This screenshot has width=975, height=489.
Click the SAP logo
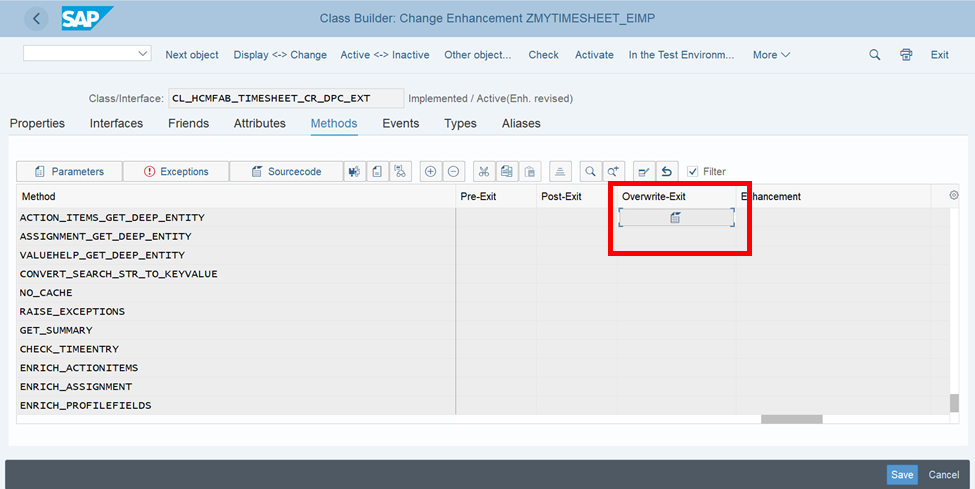[86, 18]
